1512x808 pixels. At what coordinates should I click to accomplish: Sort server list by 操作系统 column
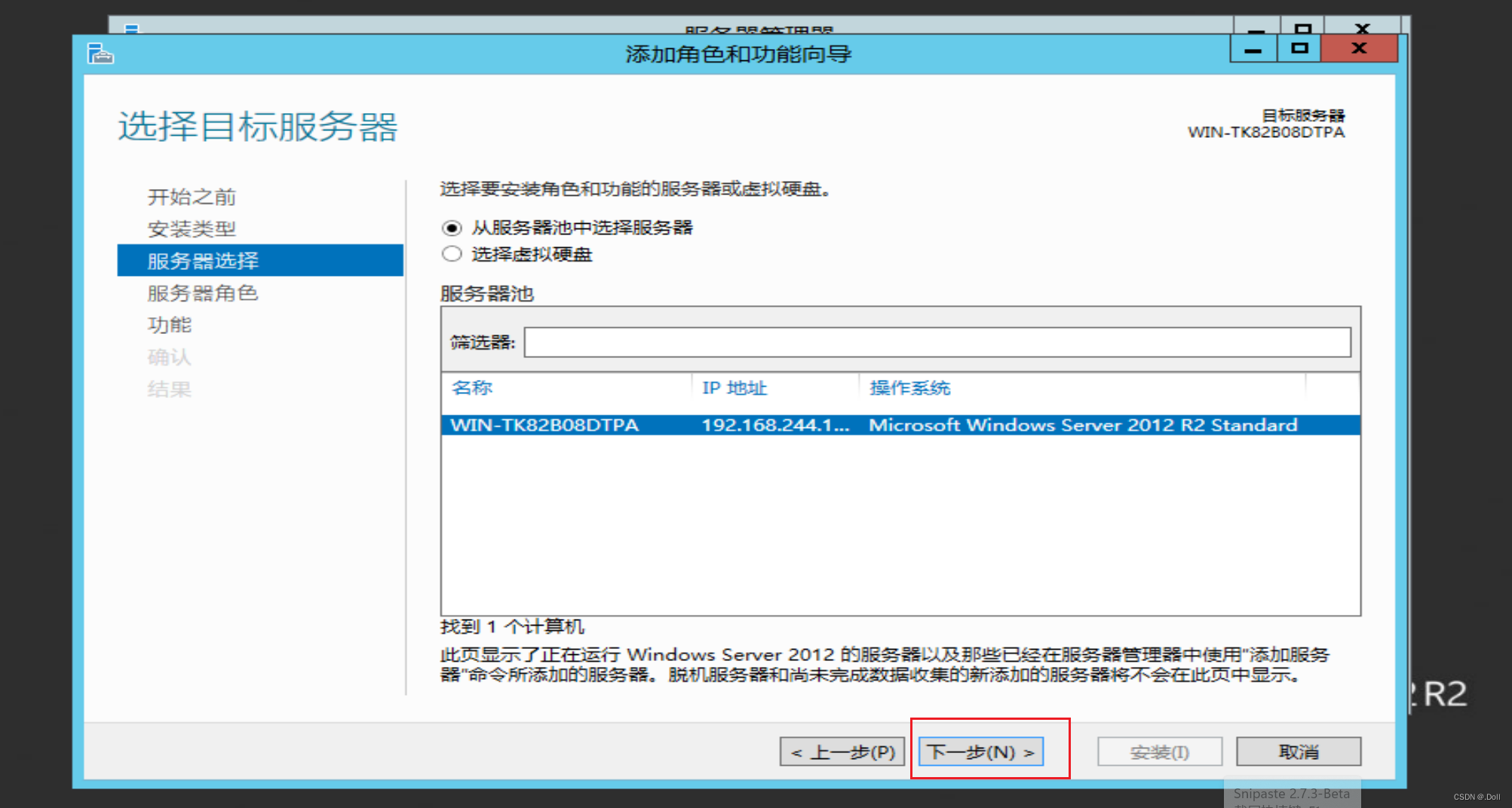click(909, 387)
